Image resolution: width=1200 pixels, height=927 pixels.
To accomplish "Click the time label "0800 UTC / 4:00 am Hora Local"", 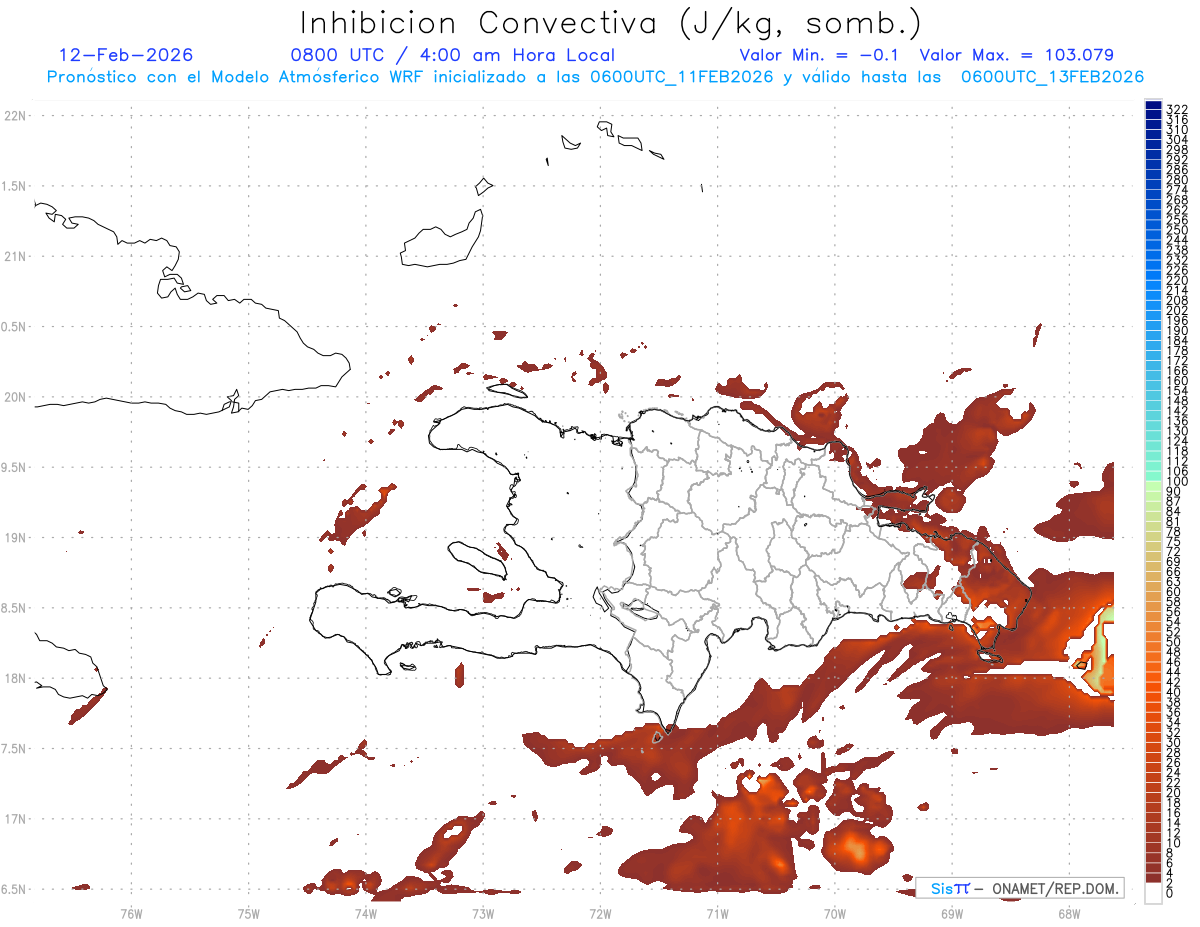I will (452, 55).
